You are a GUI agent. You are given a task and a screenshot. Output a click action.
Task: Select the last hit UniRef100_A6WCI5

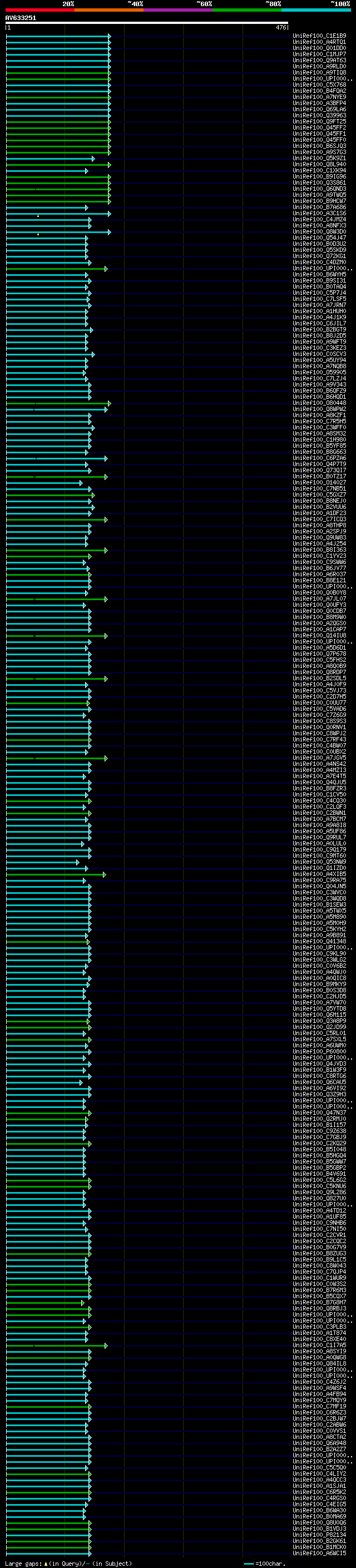319,1553
